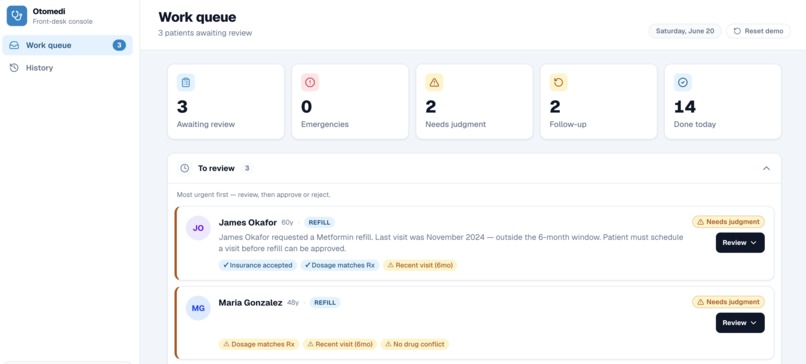Open History in the sidebar
This screenshot has width=806, height=364.
[67, 68]
